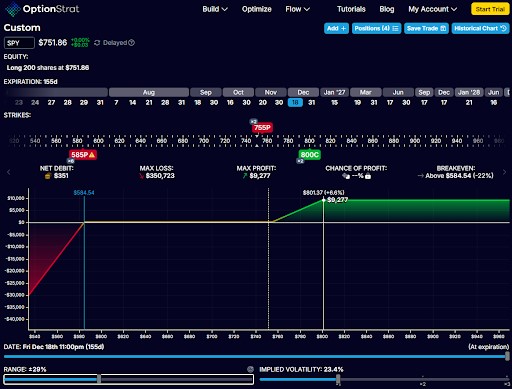Screen dimensions: 512x389
Task: Click the $751.86 SPY price
Action: tap(53, 43)
